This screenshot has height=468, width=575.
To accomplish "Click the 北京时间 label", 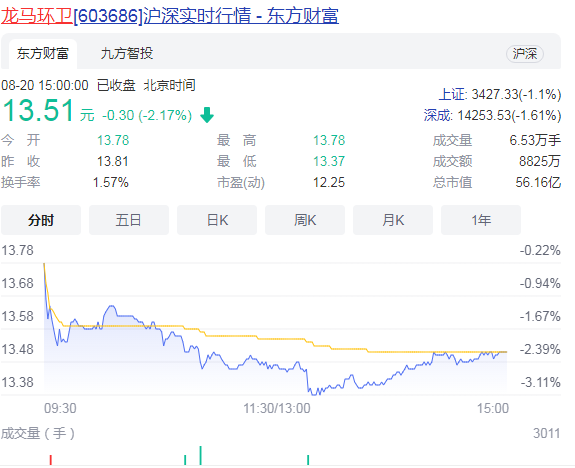I will pos(169,85).
